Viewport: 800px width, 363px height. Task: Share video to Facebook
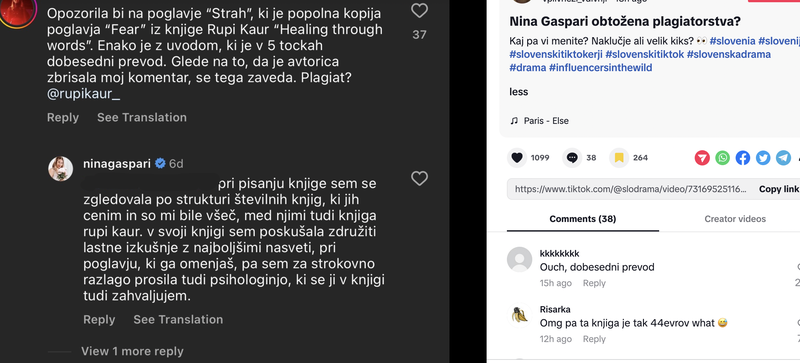(x=743, y=158)
